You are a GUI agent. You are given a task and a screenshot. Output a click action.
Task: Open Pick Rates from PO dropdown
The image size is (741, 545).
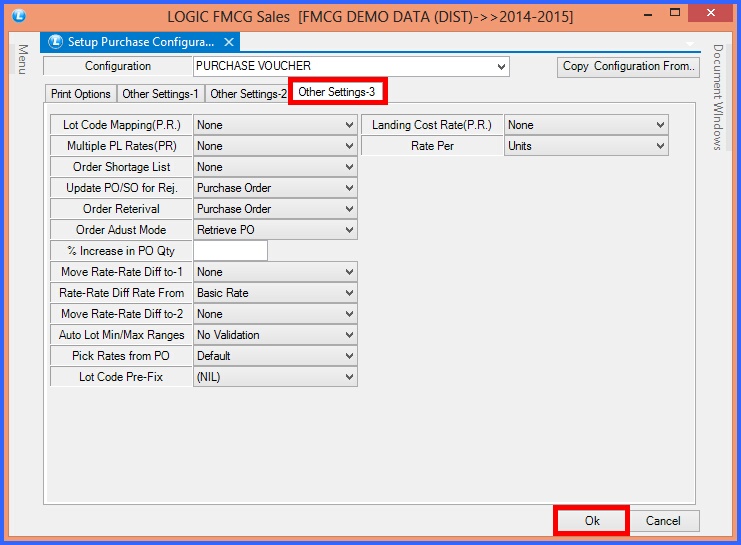(275, 355)
